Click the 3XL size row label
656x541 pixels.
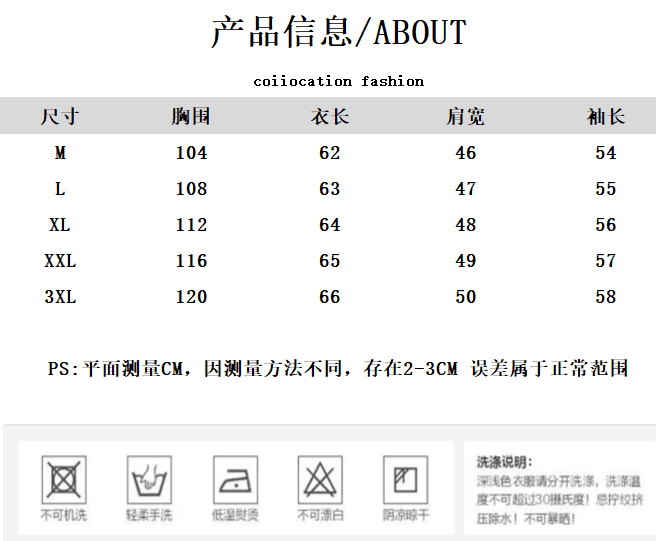(x=60, y=297)
